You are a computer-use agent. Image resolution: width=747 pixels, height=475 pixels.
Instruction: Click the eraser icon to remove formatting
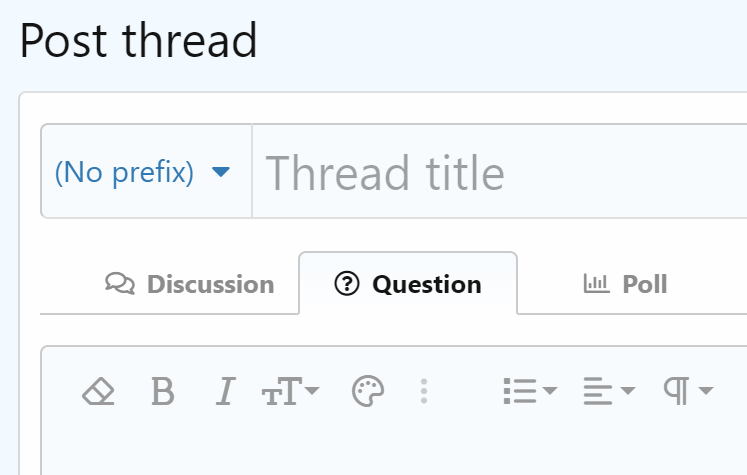tap(98, 391)
